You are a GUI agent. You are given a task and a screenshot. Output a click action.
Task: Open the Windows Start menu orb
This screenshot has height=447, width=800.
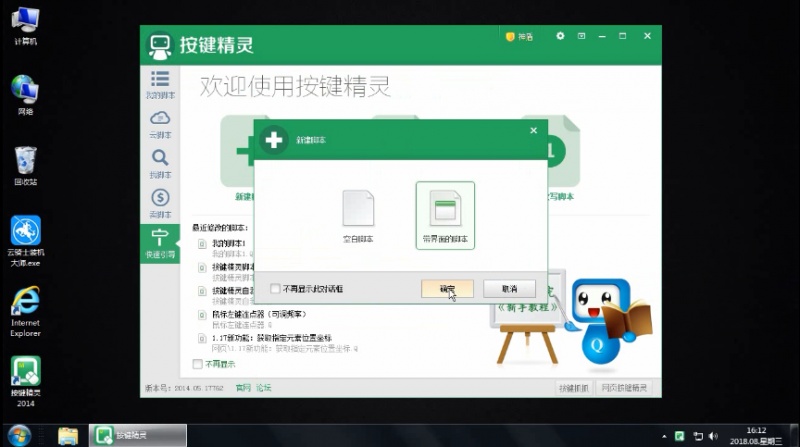coord(19,436)
